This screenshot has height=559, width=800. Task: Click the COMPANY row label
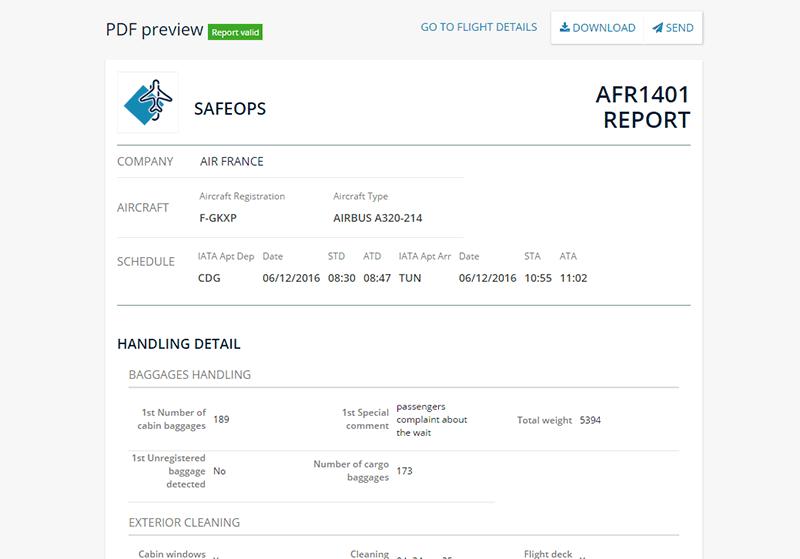[145, 162]
